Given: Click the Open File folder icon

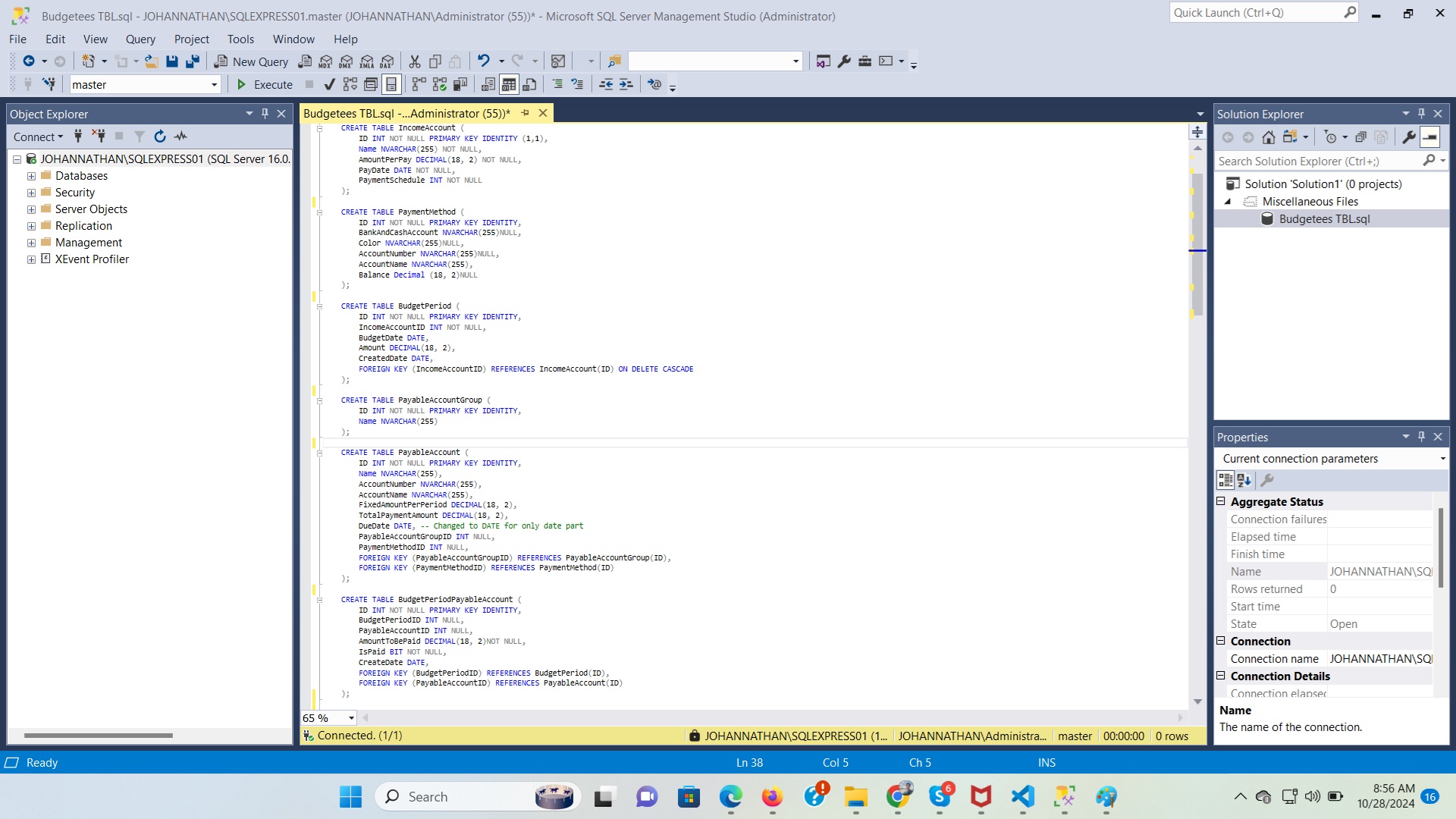Looking at the screenshot, I should (x=152, y=61).
